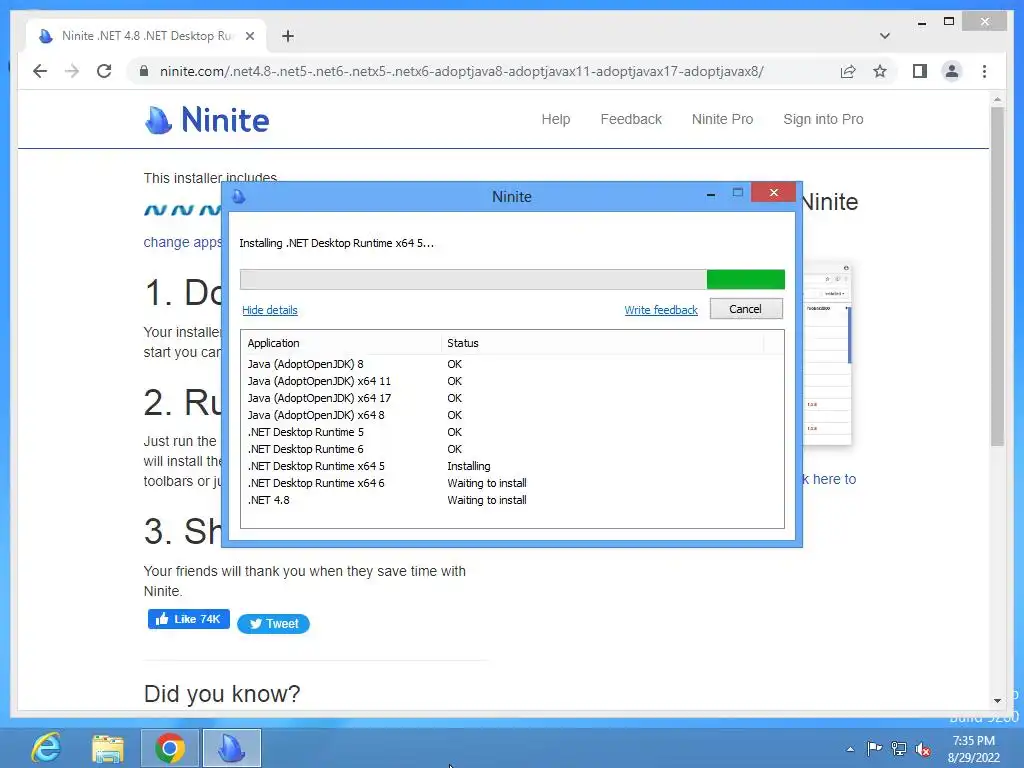
Task: Click Chrome back arrow button
Action: pyautogui.click(x=40, y=71)
